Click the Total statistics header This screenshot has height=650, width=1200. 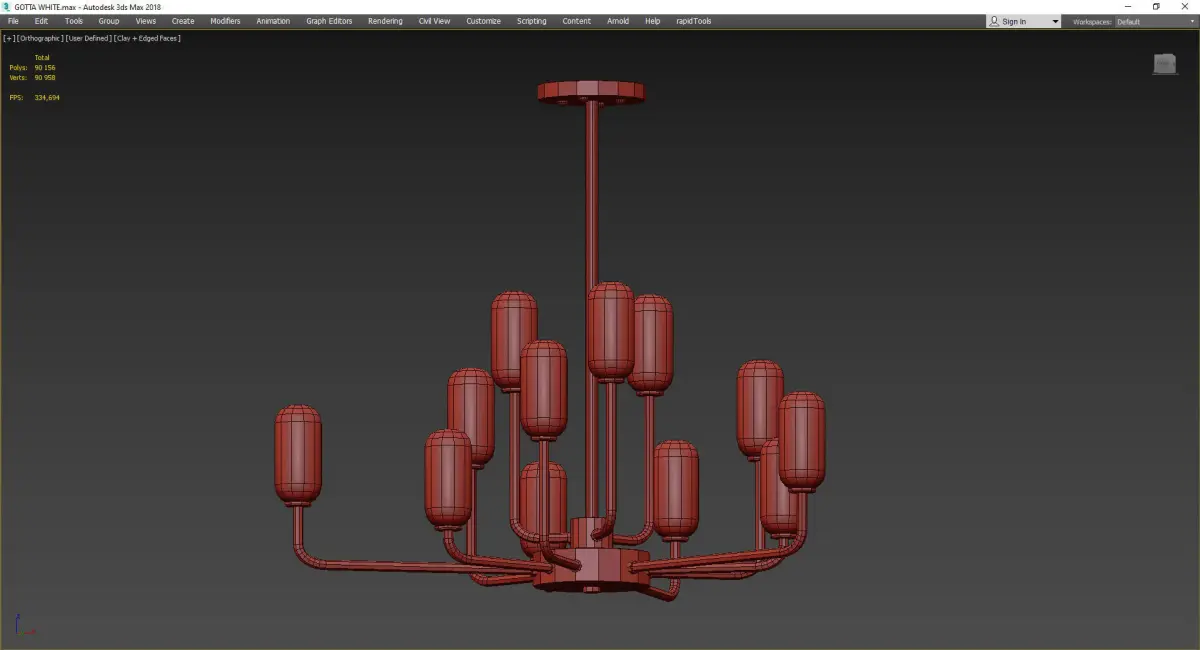[x=42, y=58]
